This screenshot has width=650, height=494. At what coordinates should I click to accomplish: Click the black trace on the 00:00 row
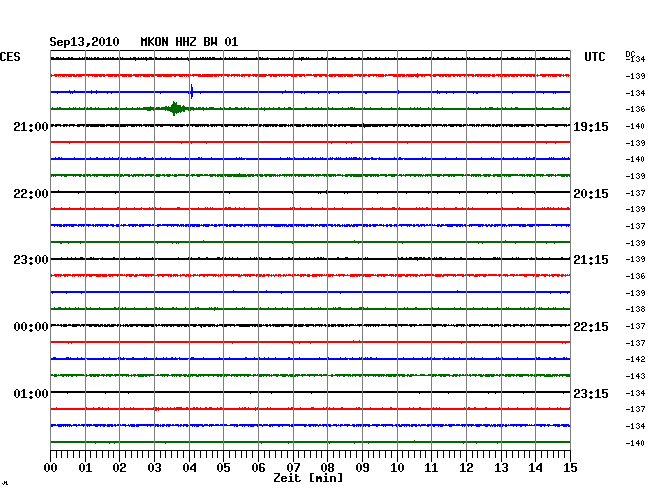click(310, 325)
